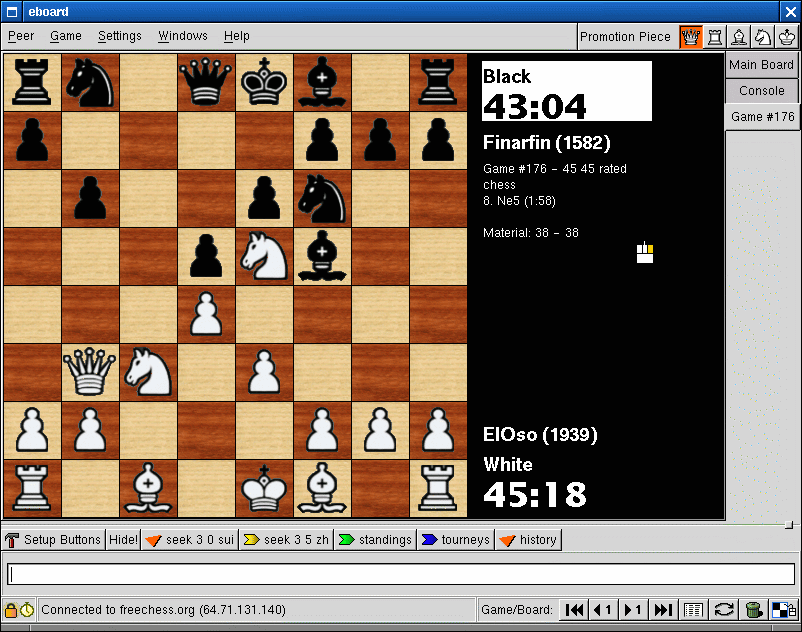Choose rook as promotion piece

(x=715, y=37)
